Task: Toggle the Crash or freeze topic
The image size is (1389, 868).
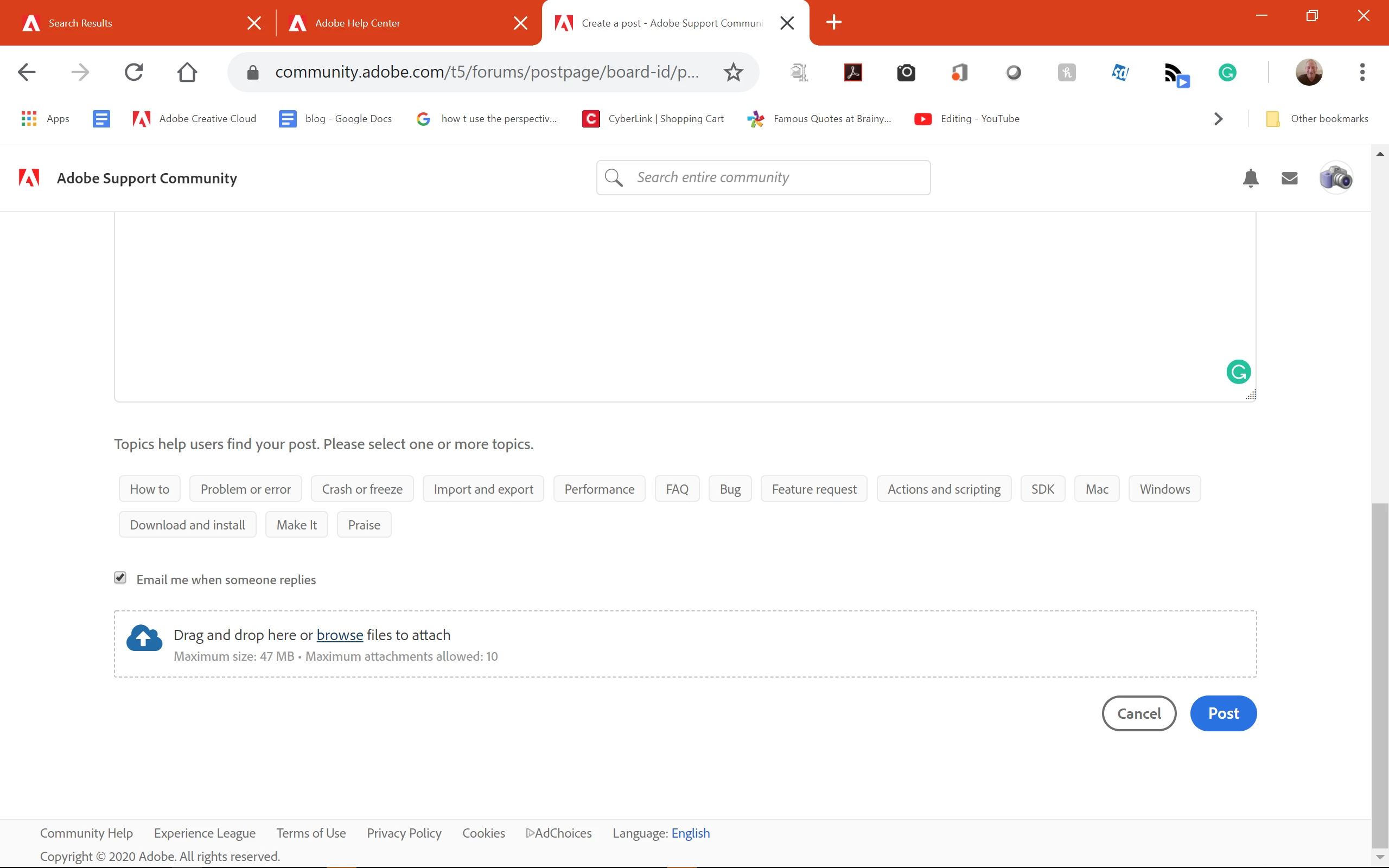Action: pyautogui.click(x=362, y=489)
